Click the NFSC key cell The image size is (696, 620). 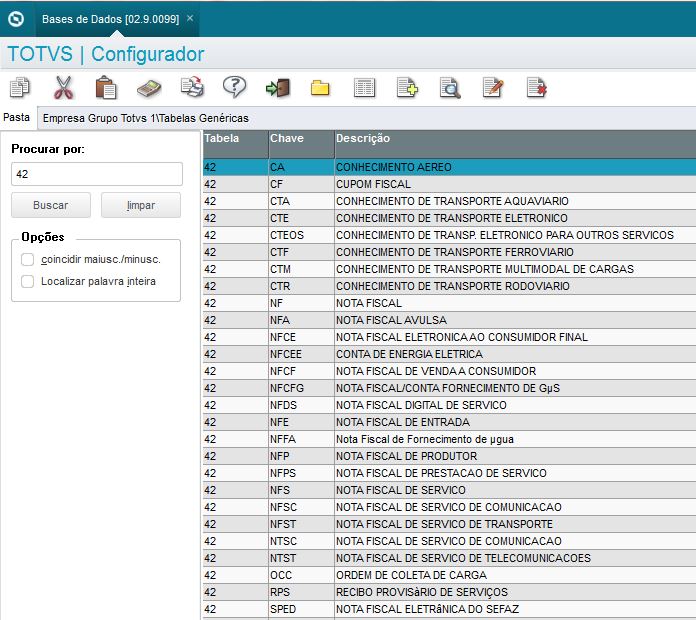tap(301, 507)
